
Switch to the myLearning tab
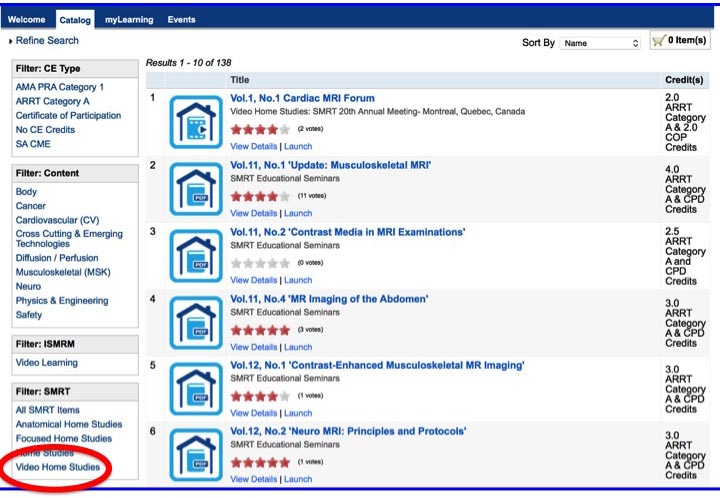click(x=128, y=19)
